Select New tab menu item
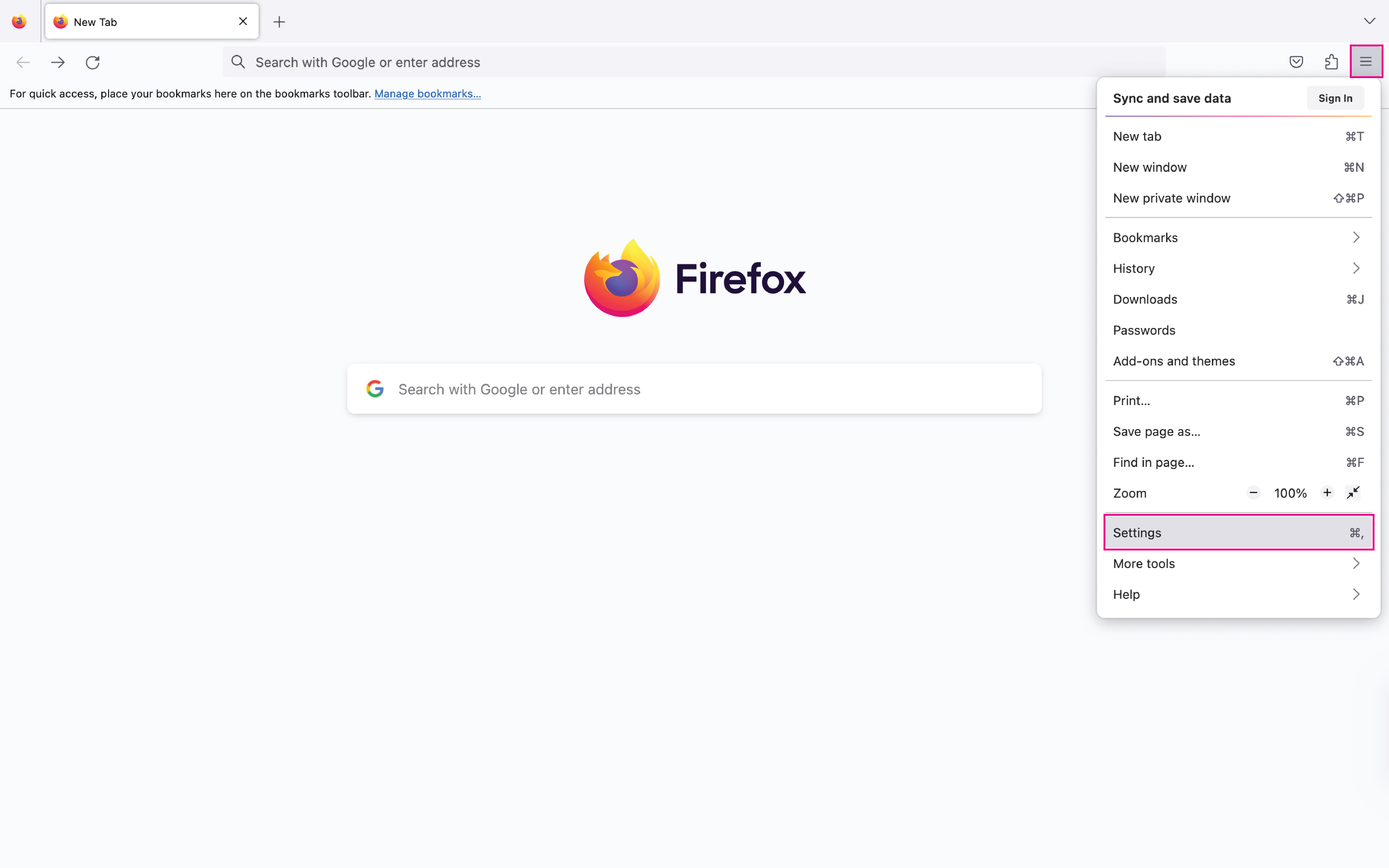Image resolution: width=1389 pixels, height=868 pixels. [1239, 137]
